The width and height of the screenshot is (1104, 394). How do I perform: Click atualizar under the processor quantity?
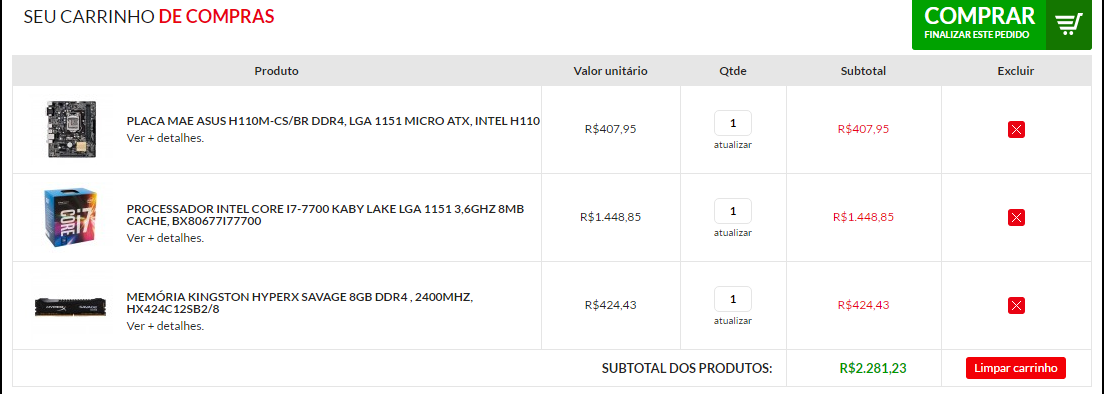pyautogui.click(x=733, y=233)
